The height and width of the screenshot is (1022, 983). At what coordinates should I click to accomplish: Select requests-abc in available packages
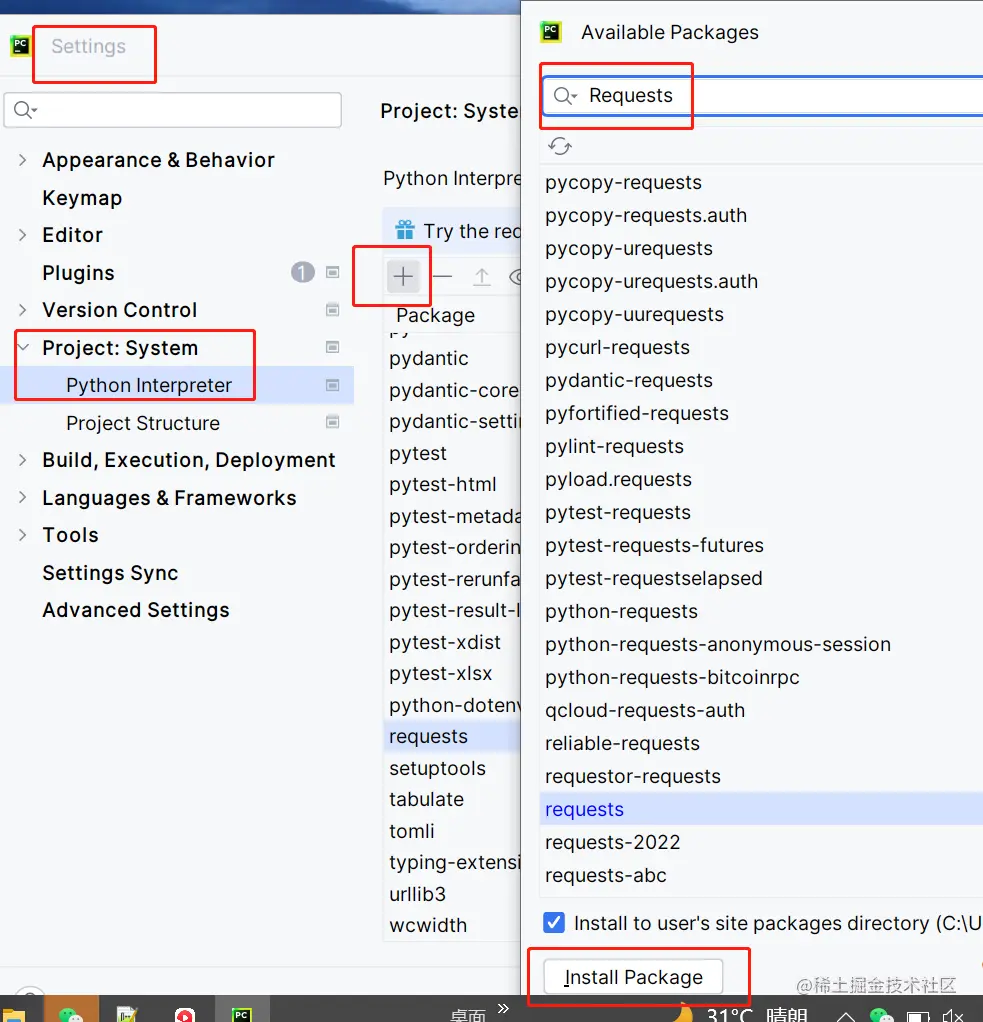click(606, 875)
